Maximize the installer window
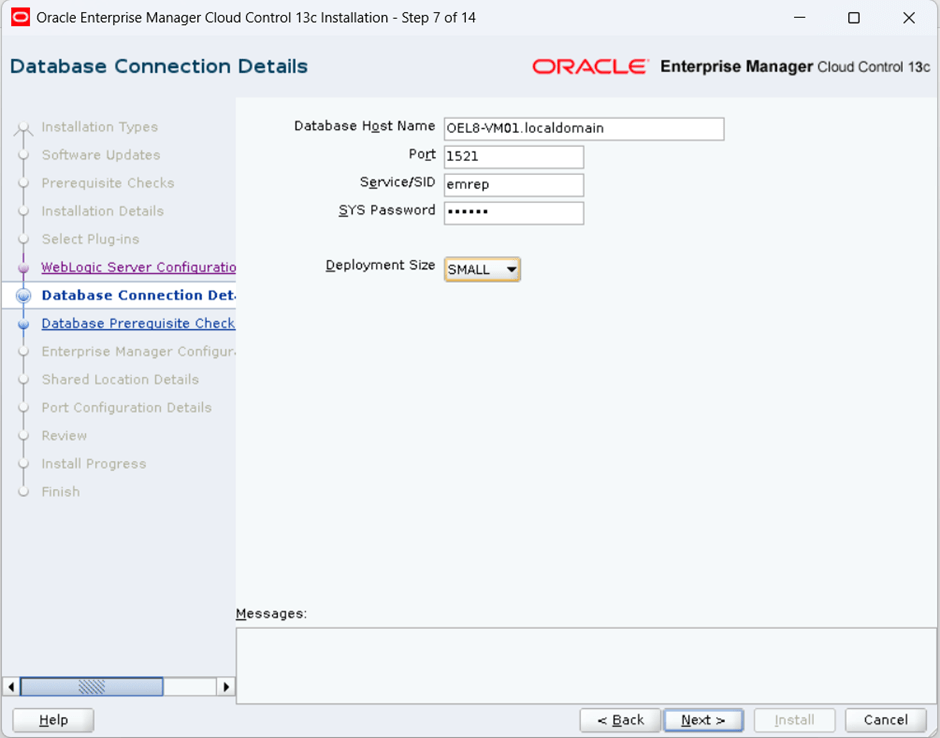This screenshot has height=738, width=940. click(853, 18)
